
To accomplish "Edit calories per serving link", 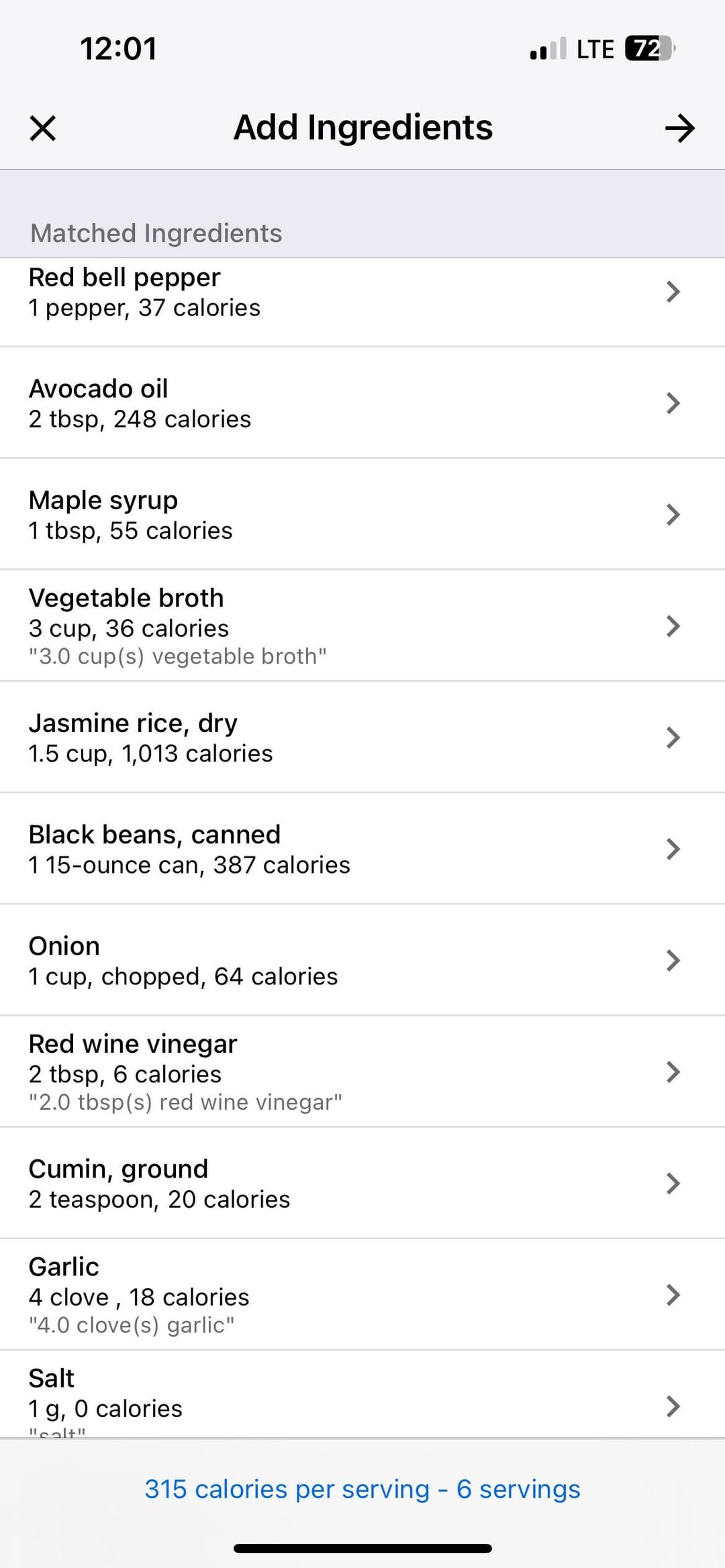I will pyautogui.click(x=362, y=1489).
